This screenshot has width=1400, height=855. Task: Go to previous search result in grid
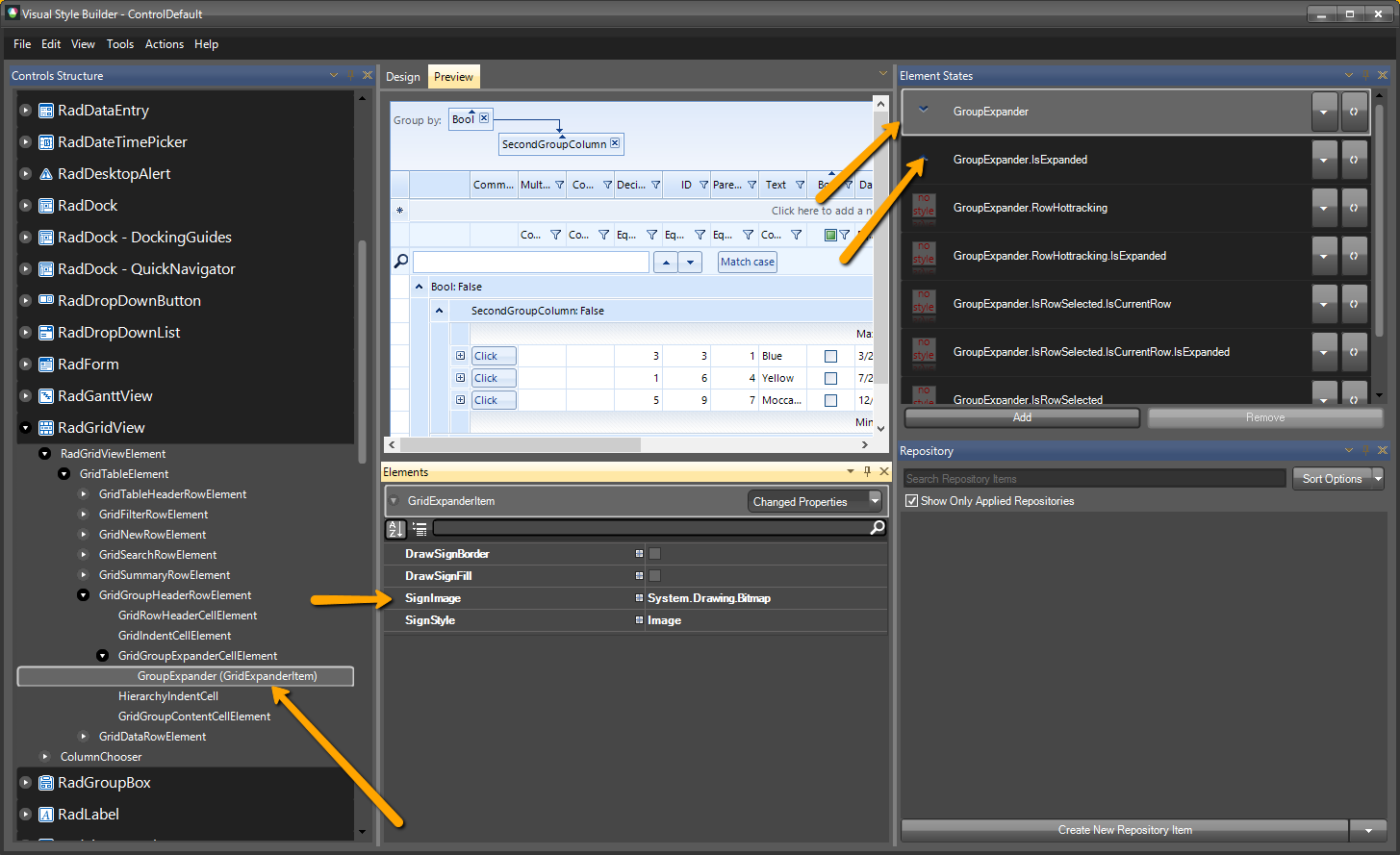click(665, 262)
